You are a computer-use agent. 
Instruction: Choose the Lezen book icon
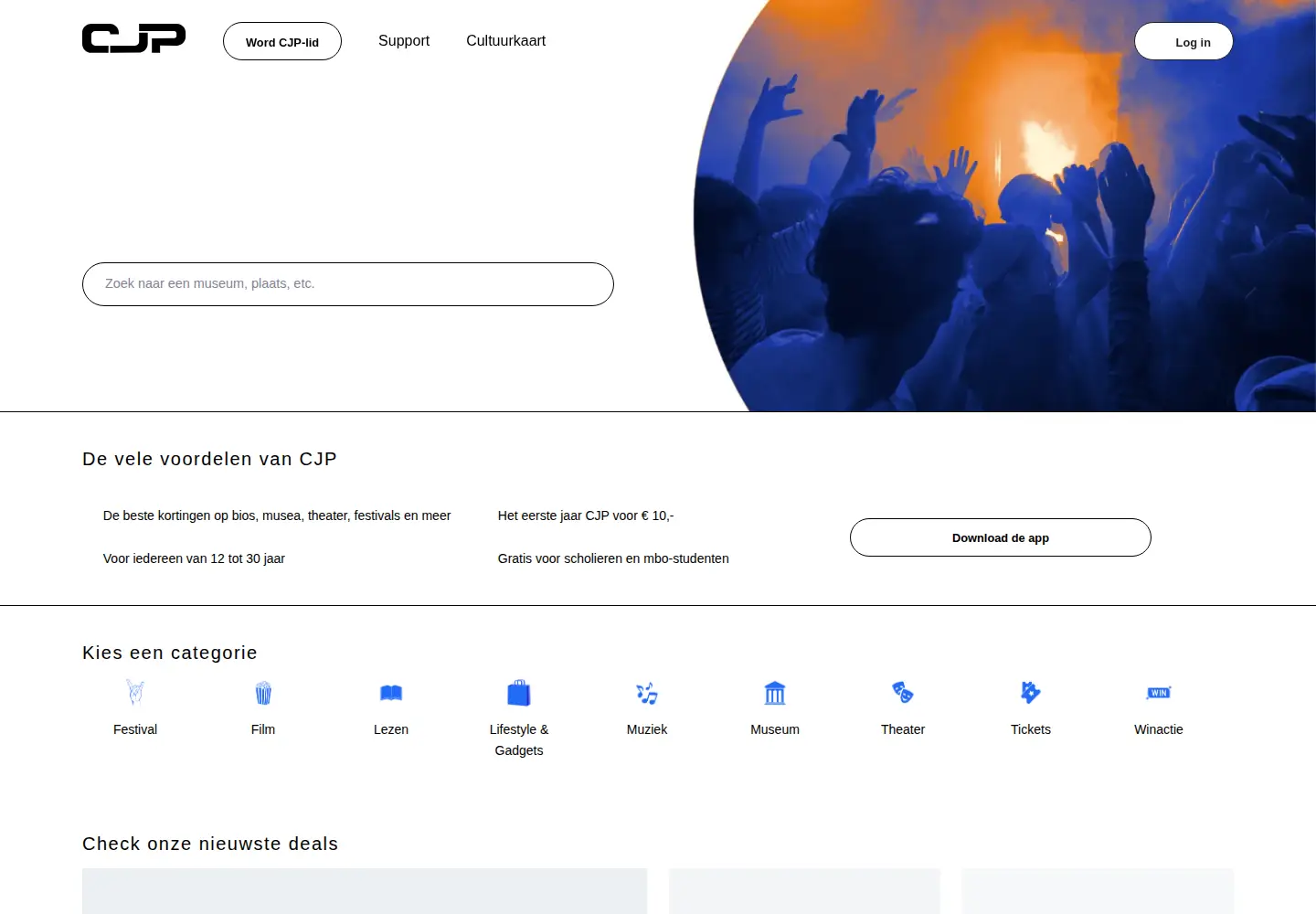pos(391,693)
